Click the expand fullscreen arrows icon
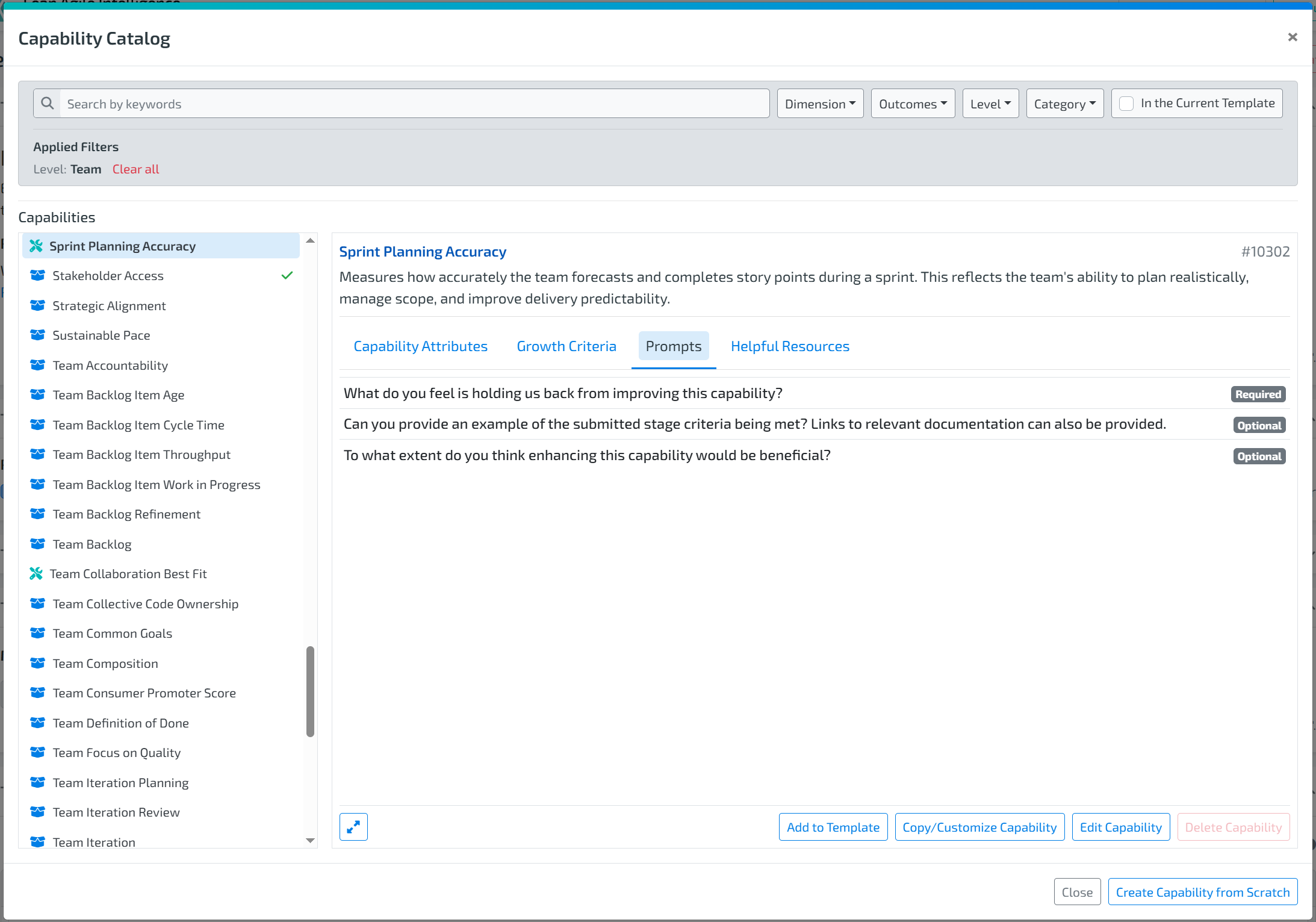This screenshot has height=922, width=1316. [353, 827]
